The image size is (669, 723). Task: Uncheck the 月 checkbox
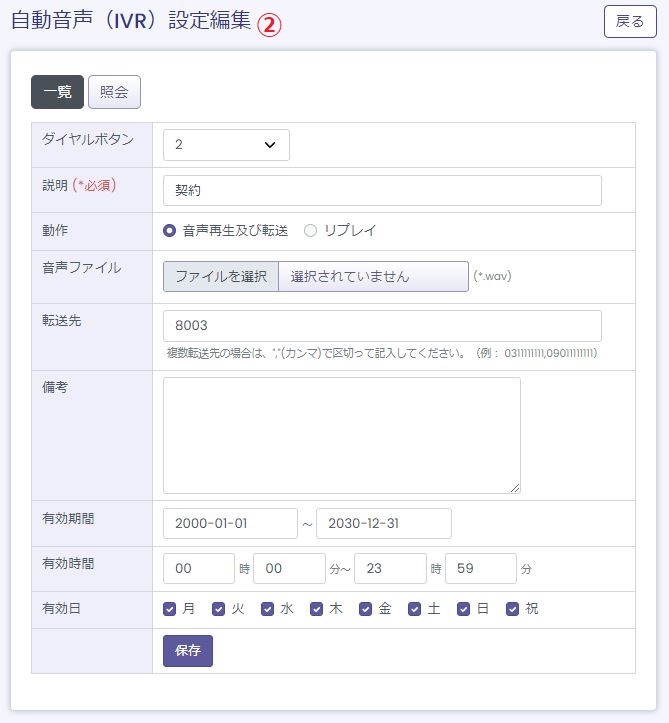pyautogui.click(x=170, y=608)
